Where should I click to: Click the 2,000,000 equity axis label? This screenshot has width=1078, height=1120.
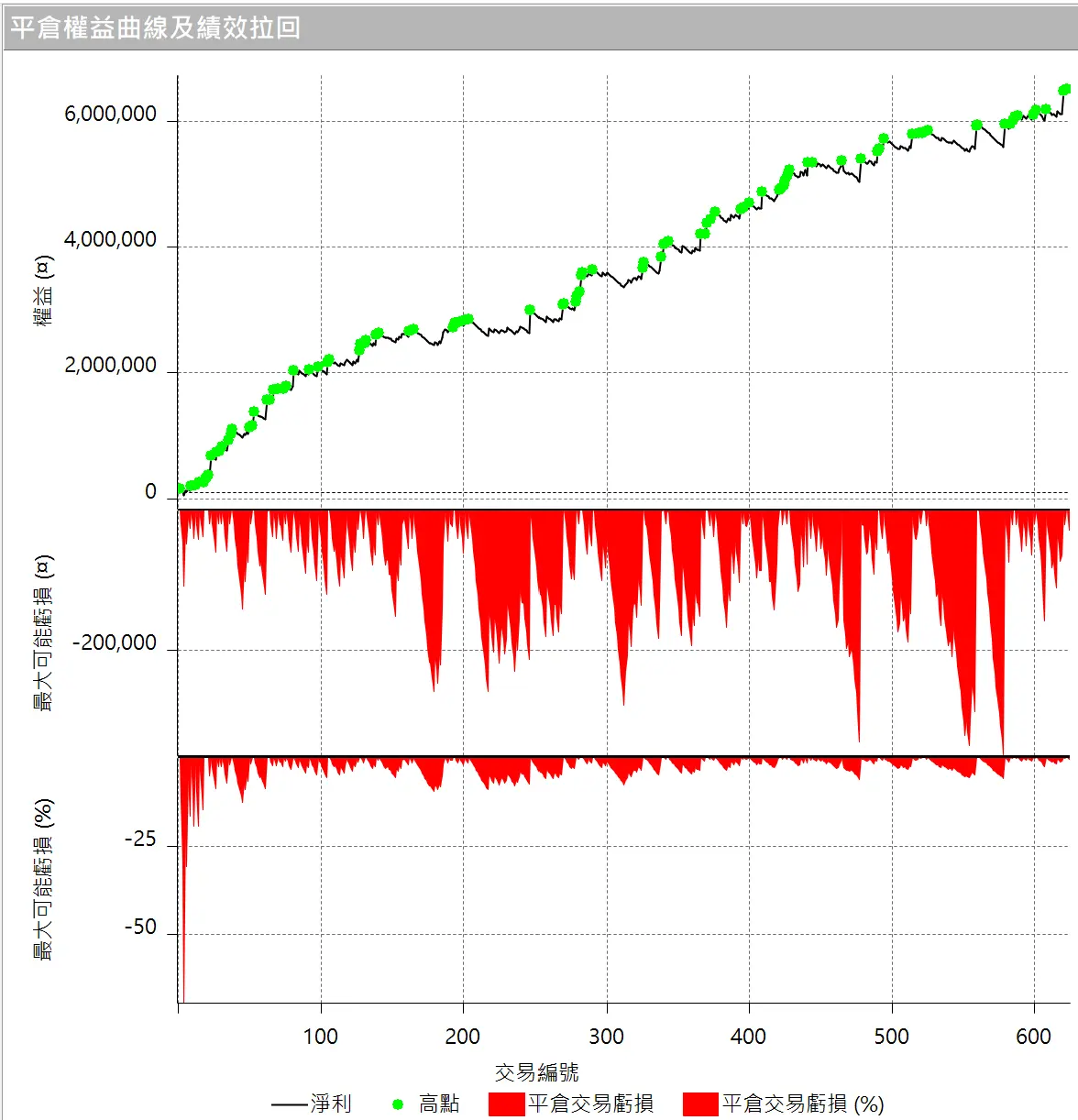[x=110, y=366]
